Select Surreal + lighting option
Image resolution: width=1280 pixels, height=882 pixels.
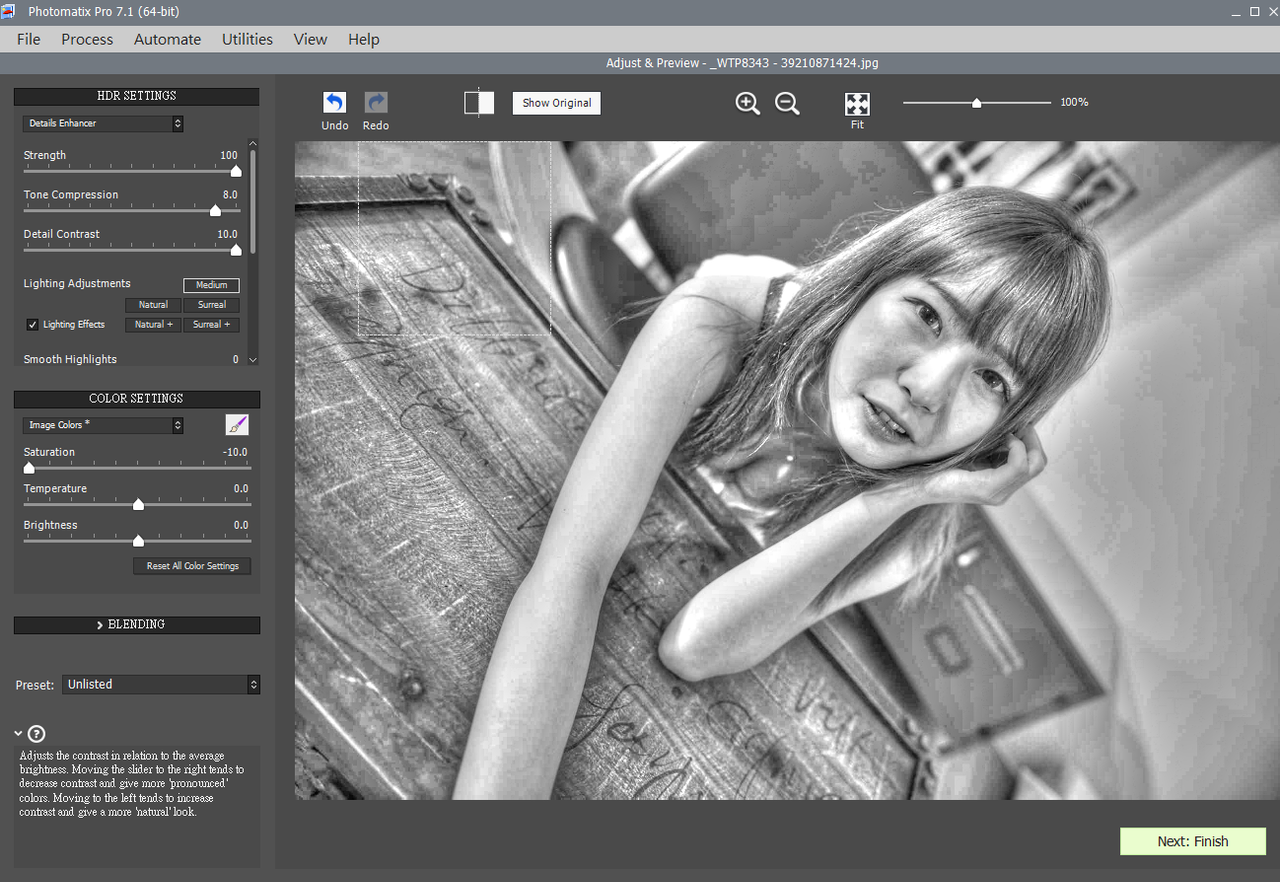point(211,325)
